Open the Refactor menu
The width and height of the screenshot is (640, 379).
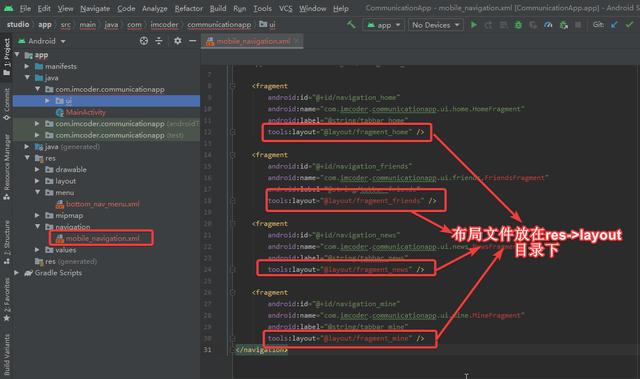pos(189,8)
